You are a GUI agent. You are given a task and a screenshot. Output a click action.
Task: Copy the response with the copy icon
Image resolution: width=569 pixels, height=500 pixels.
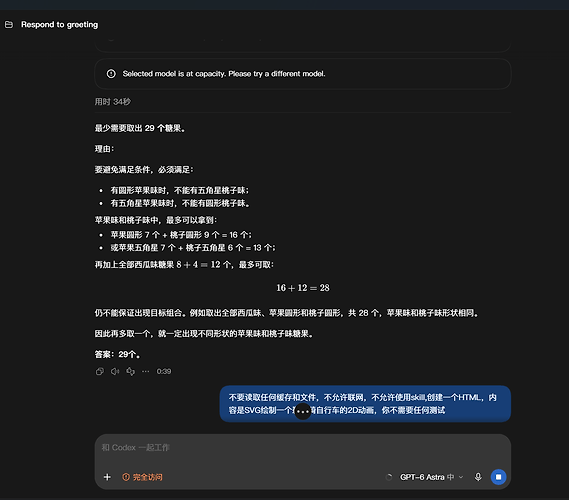pos(100,371)
